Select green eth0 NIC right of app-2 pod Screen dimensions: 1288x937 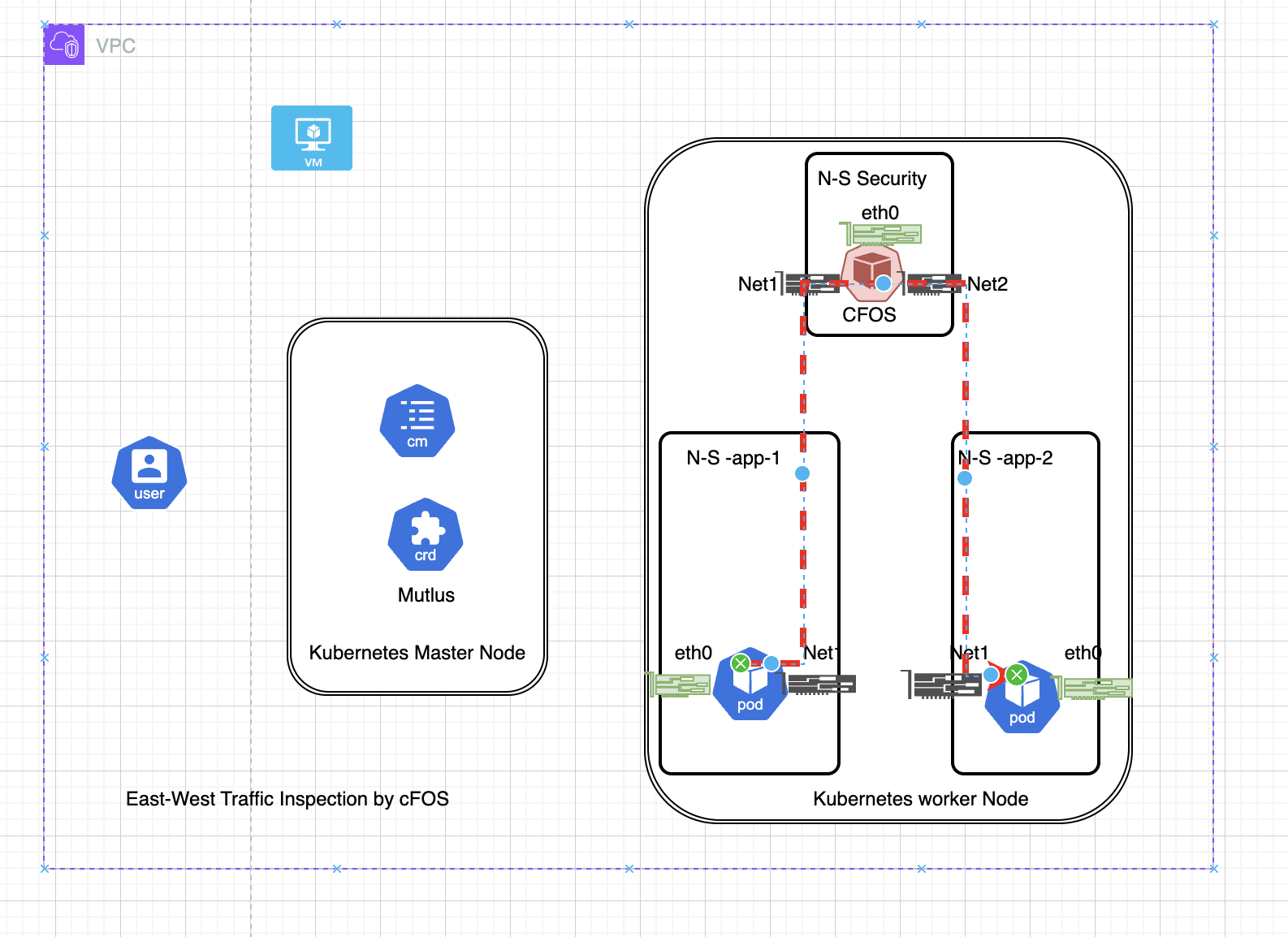coord(1091,688)
